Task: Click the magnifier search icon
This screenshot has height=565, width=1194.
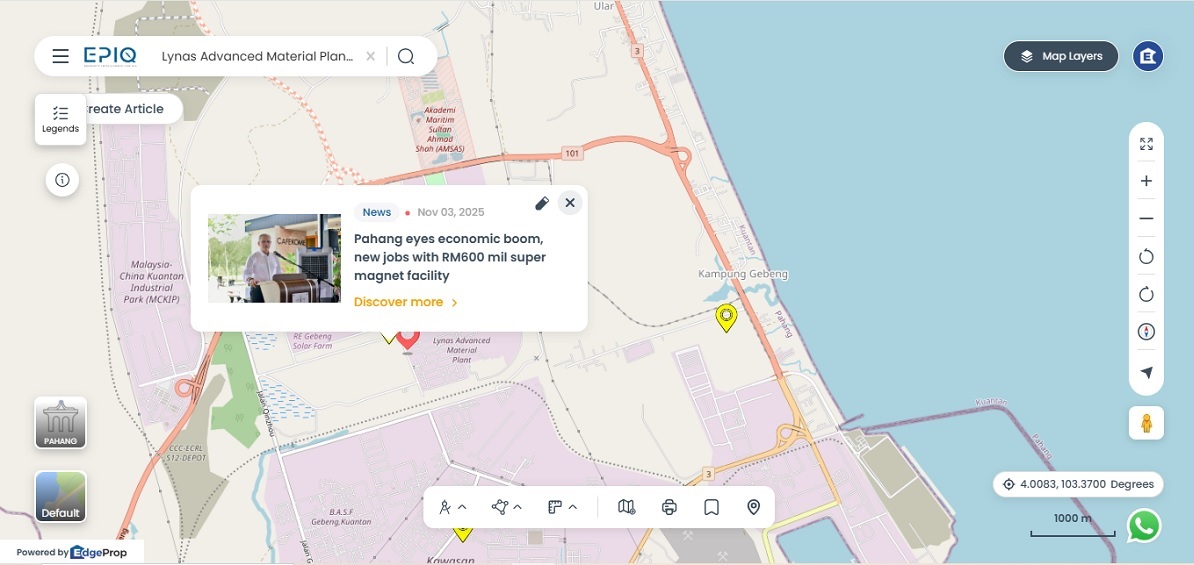Action: coord(406,56)
